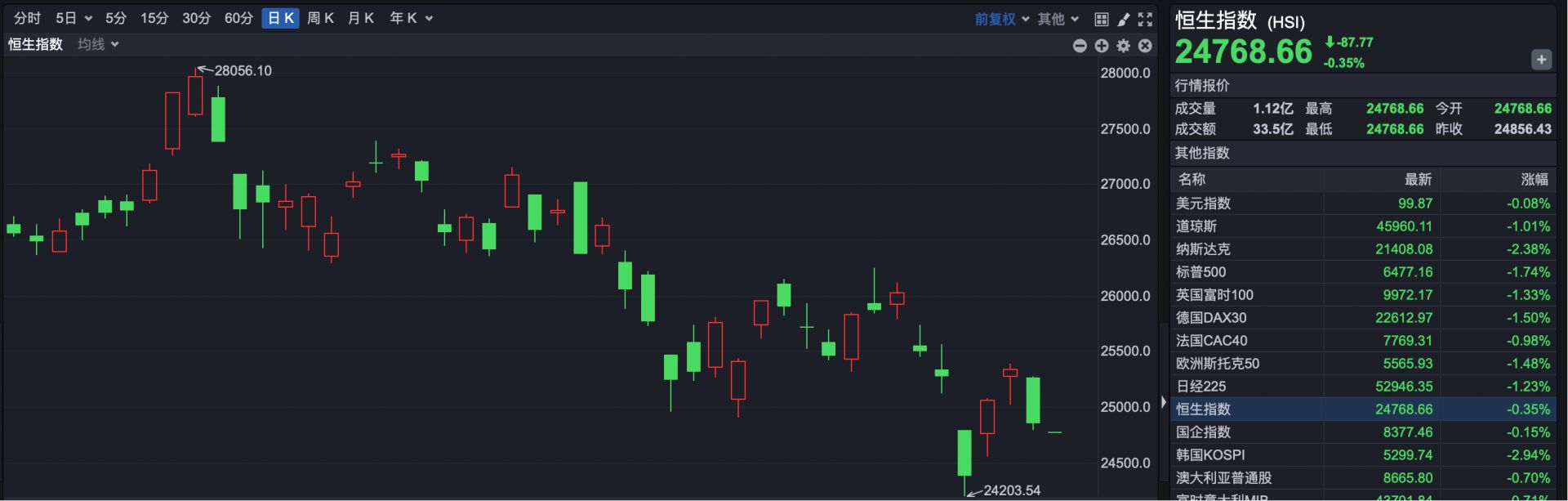Image resolution: width=1568 pixels, height=501 pixels.
Task: Close the chart indicator panel
Action: 1145,46
